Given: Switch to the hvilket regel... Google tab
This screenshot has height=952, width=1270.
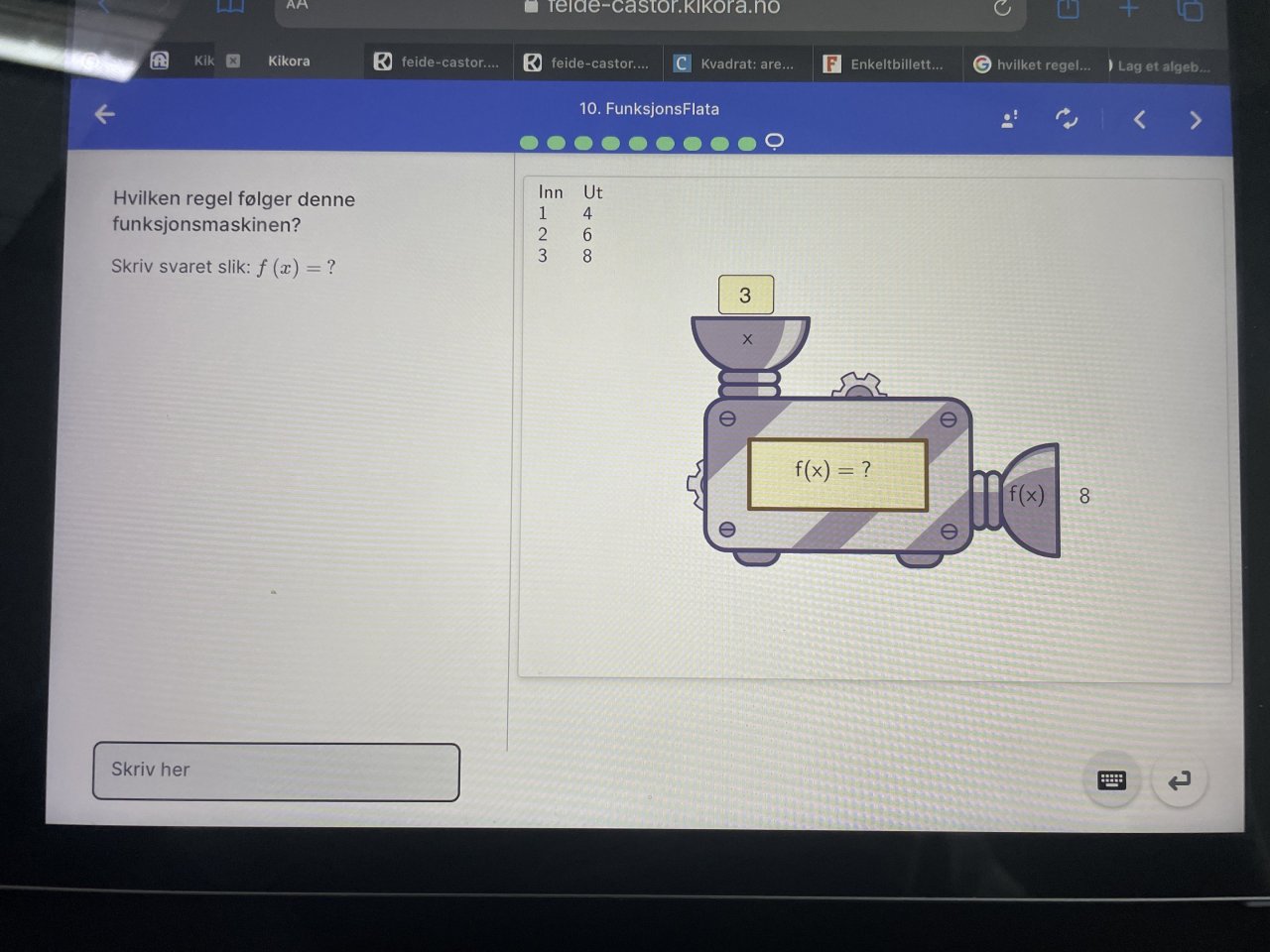Looking at the screenshot, I should click(x=1033, y=65).
